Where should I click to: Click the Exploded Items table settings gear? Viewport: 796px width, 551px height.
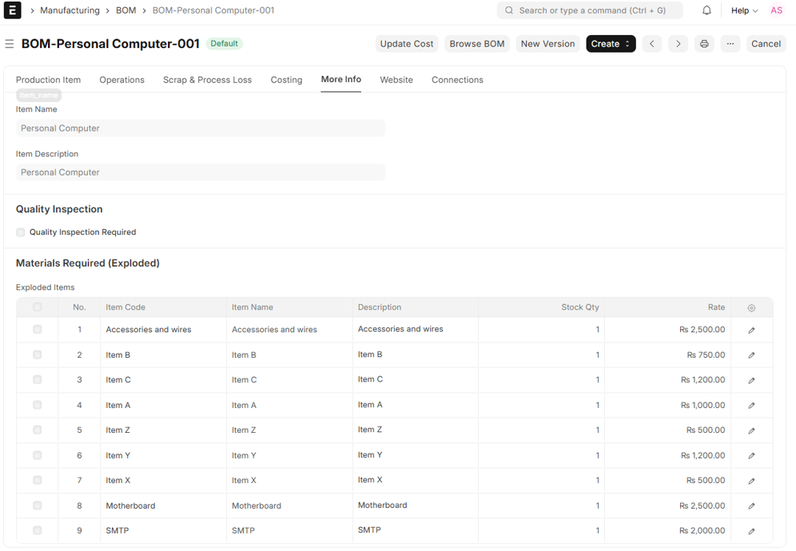pyautogui.click(x=752, y=308)
